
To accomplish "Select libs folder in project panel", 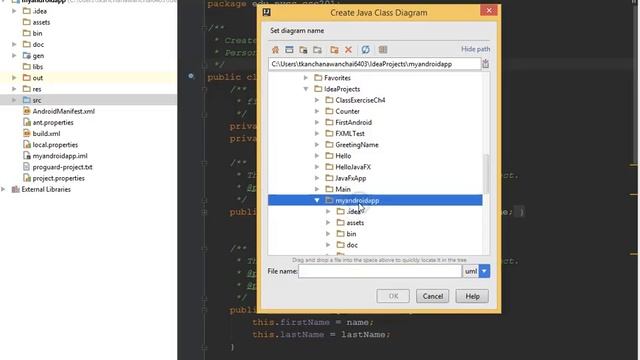I will (x=38, y=67).
